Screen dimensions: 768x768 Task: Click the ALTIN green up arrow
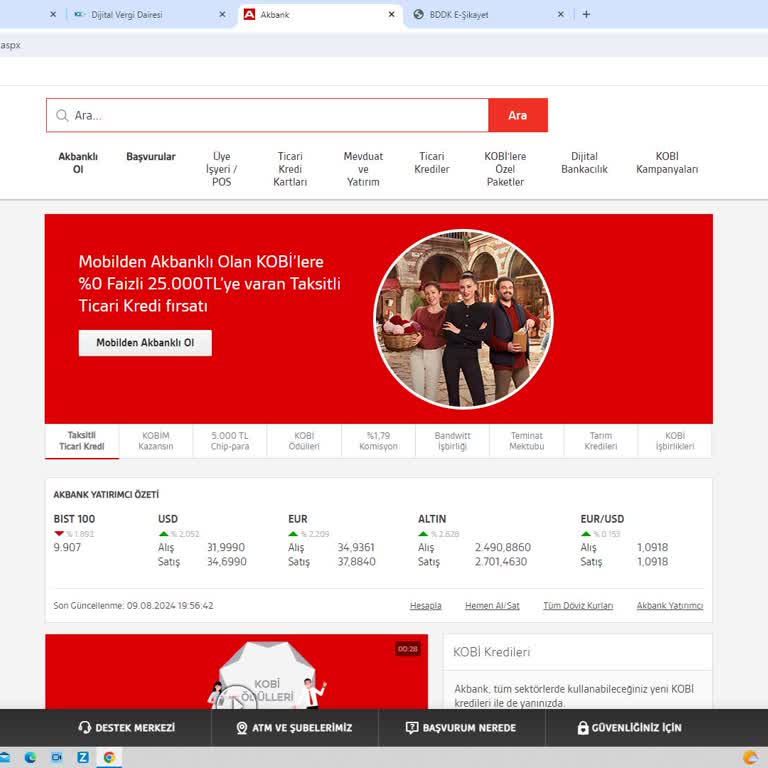tap(423, 533)
